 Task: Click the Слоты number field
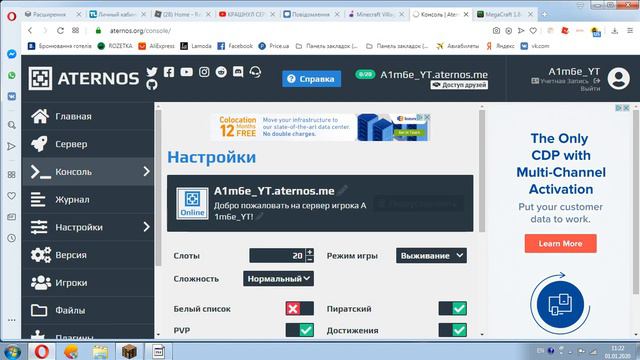coord(278,256)
